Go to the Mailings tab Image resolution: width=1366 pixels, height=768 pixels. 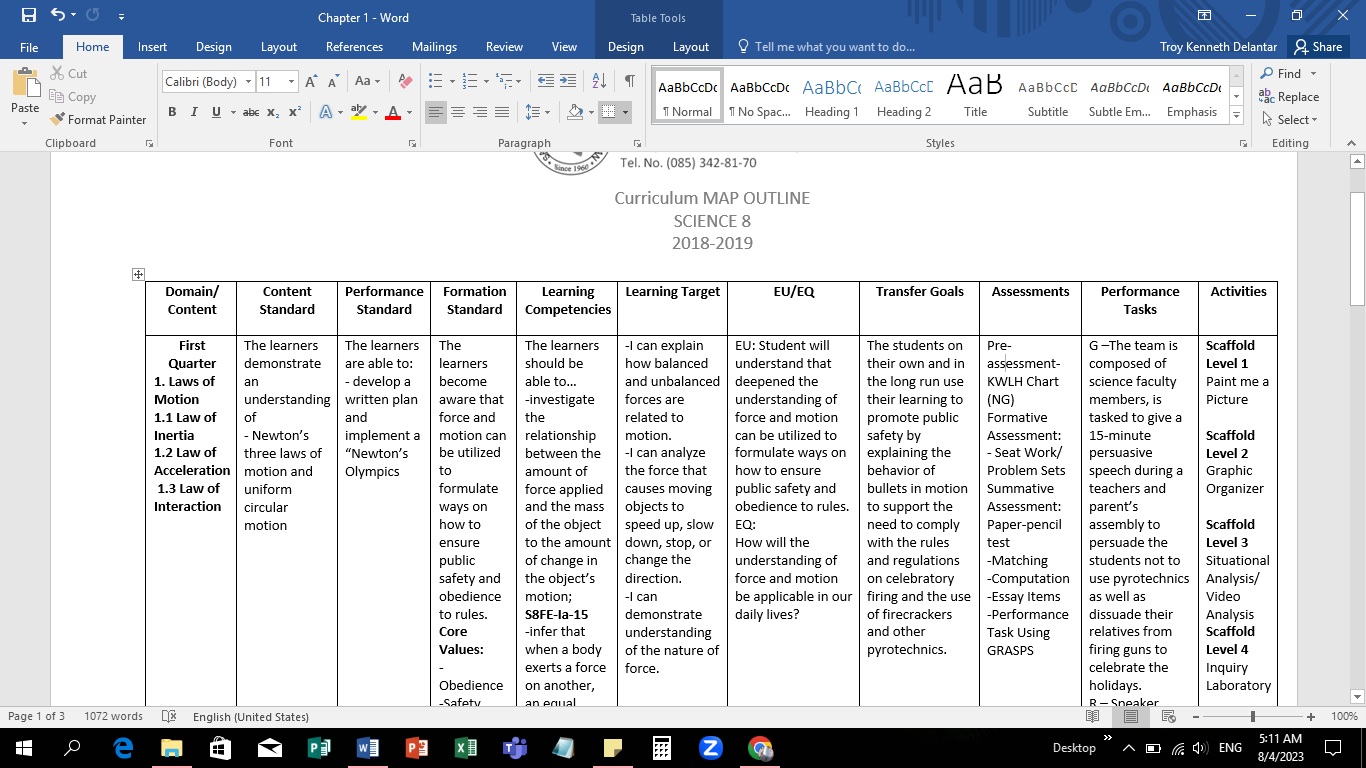pyautogui.click(x=434, y=47)
